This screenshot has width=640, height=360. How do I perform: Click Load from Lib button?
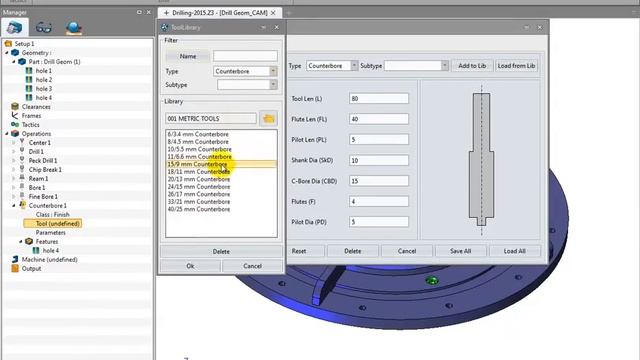point(516,66)
